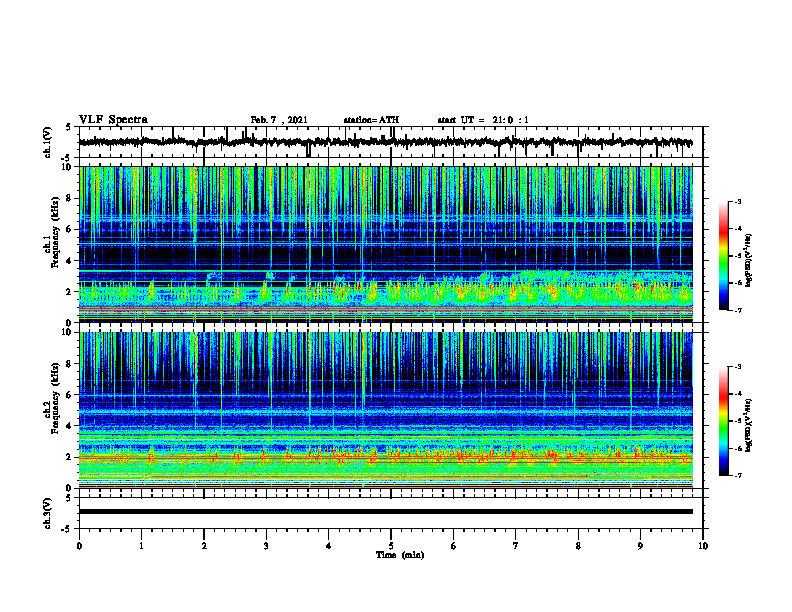Click the '10' kHz tick of ch.2 spectrogram
This screenshot has width=792, height=612.
pyautogui.click(x=69, y=332)
